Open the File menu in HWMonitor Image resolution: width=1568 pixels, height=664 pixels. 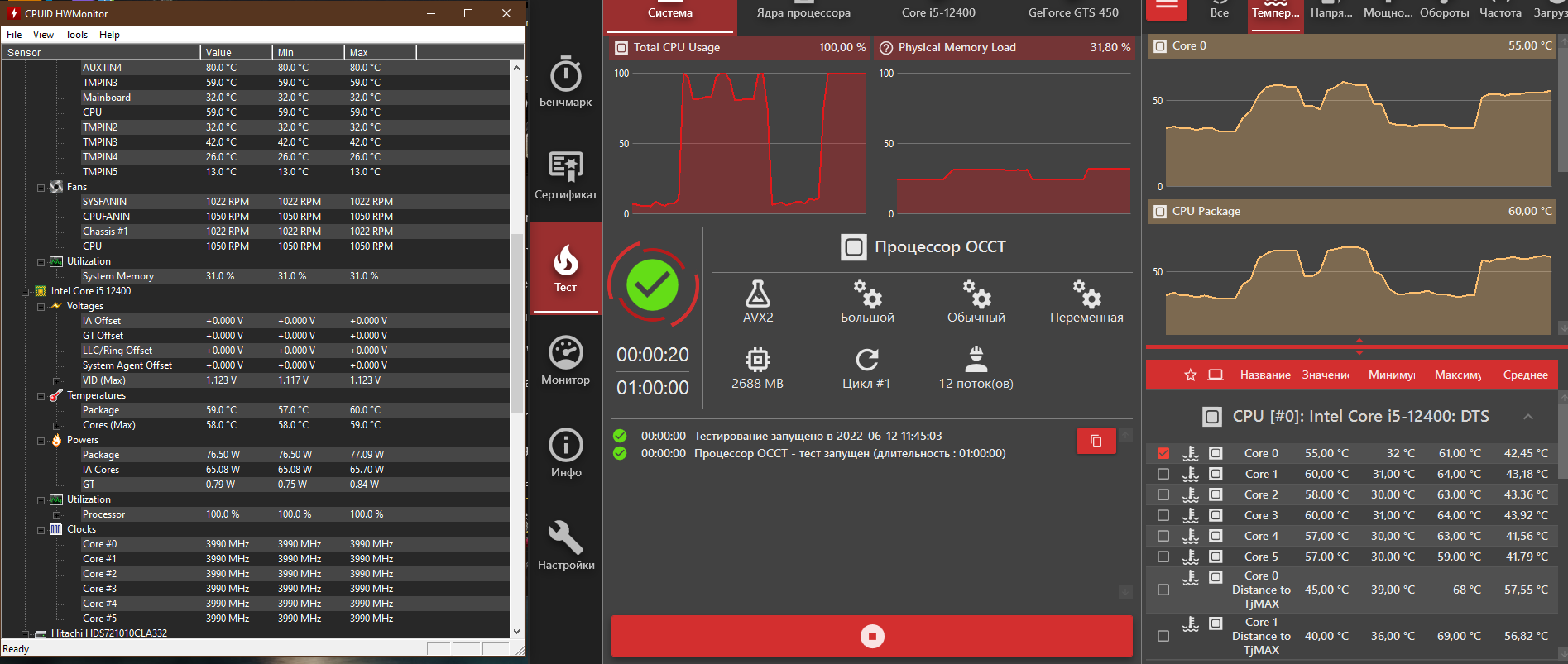[14, 35]
